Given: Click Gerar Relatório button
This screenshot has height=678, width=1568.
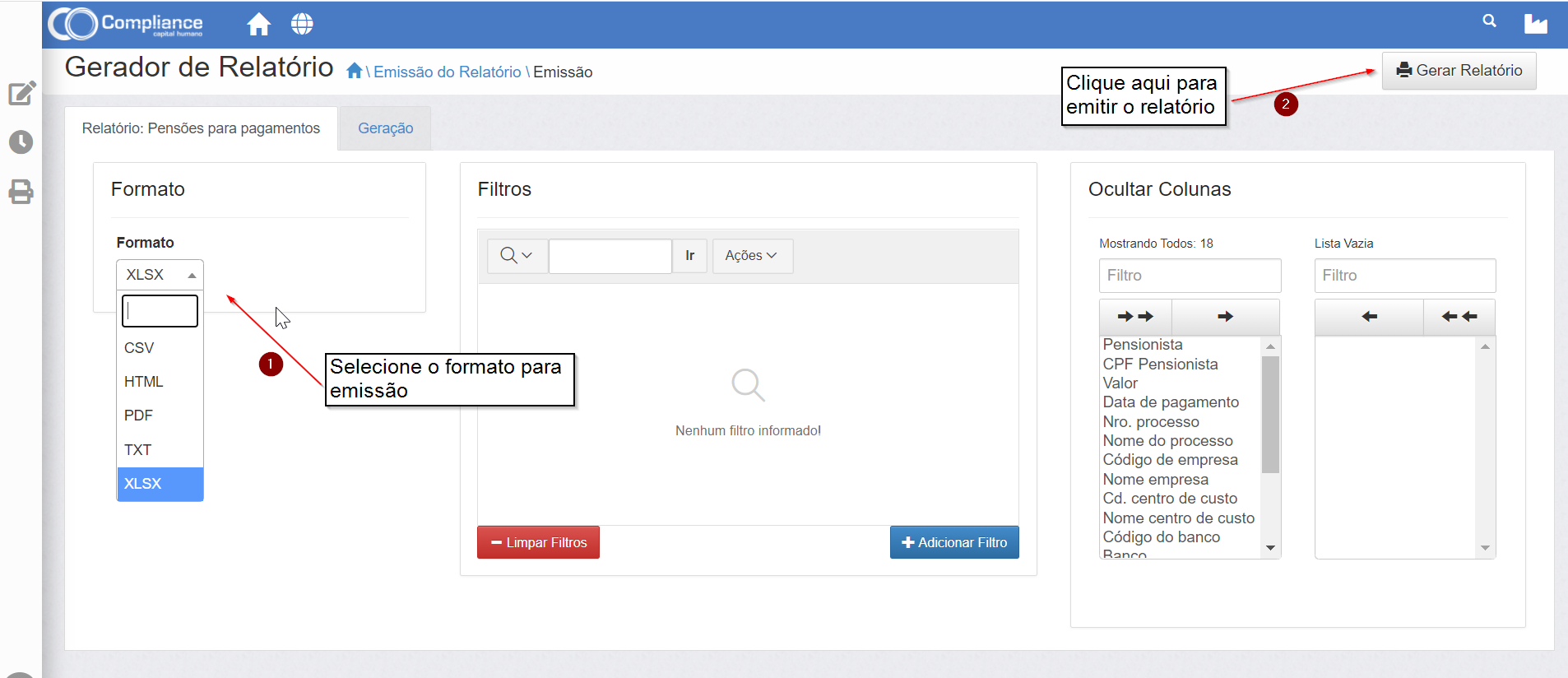Looking at the screenshot, I should click(x=1459, y=71).
